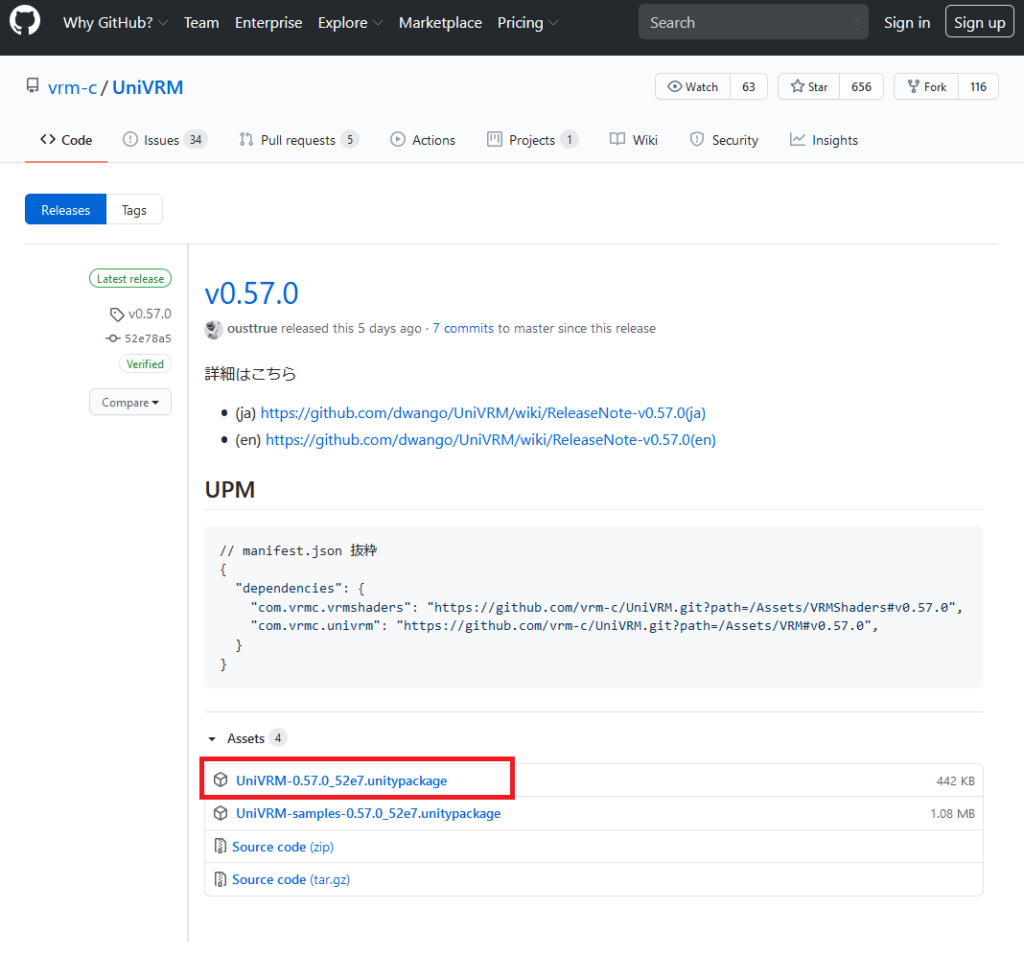This screenshot has width=1024, height=955.
Task: Open the Projects tab
Action: coord(532,140)
